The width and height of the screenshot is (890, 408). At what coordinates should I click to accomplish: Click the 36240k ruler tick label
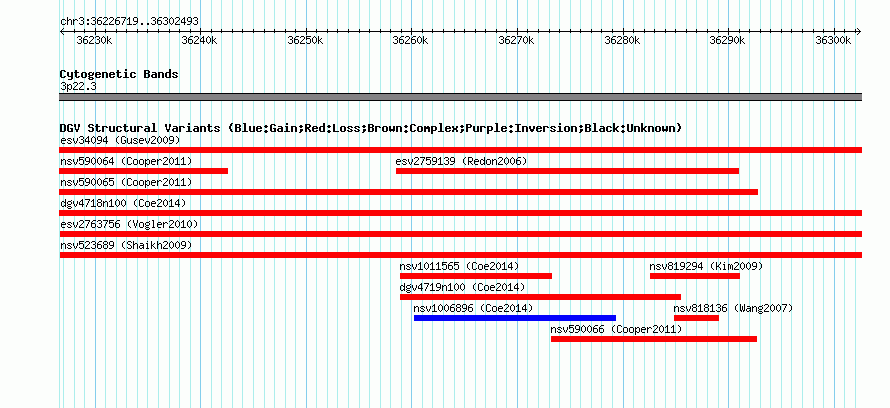199,41
